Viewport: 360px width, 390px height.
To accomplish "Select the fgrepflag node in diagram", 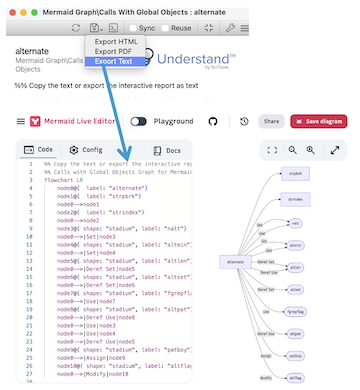I will coord(295,312).
